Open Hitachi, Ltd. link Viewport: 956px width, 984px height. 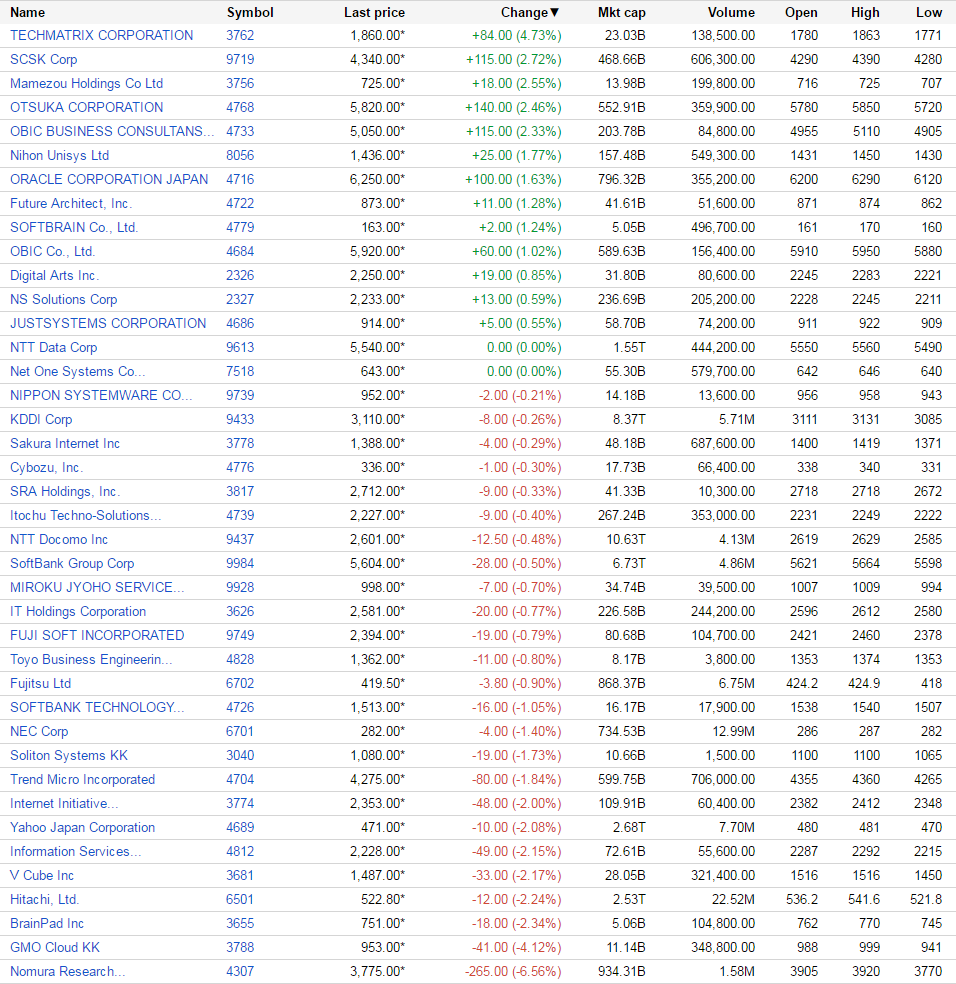click(x=45, y=899)
